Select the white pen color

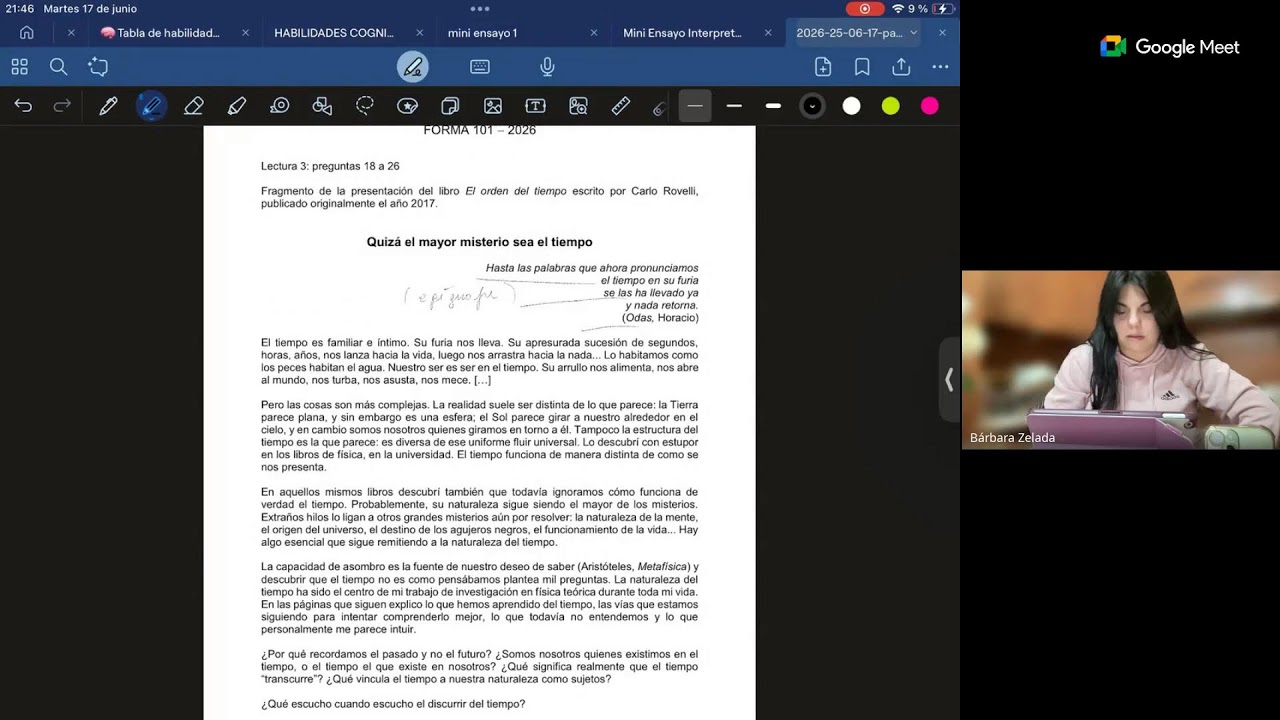coord(851,106)
